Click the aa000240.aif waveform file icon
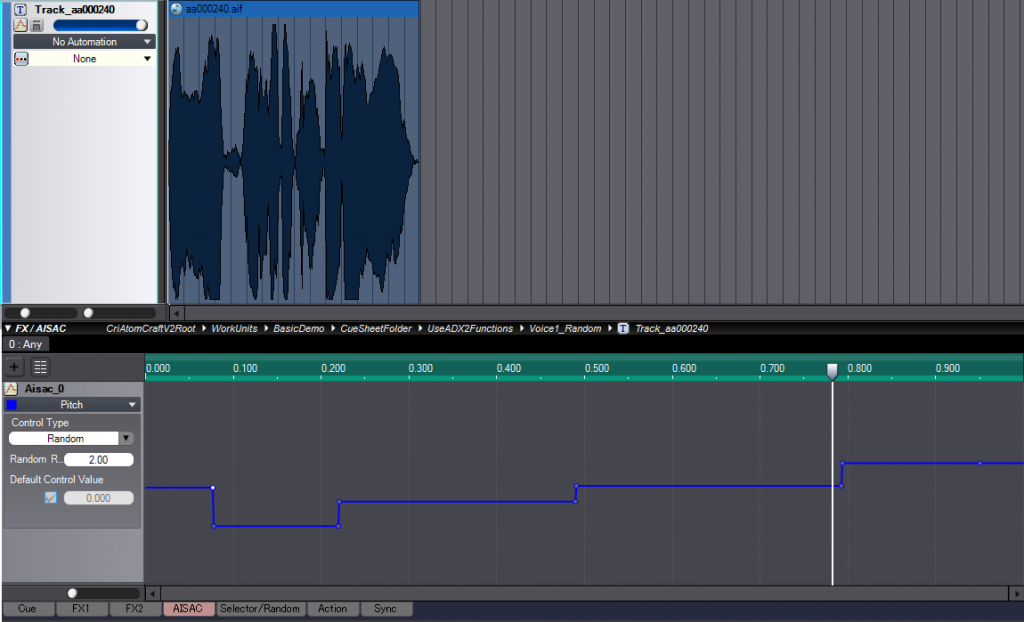1024x622 pixels. click(x=176, y=9)
